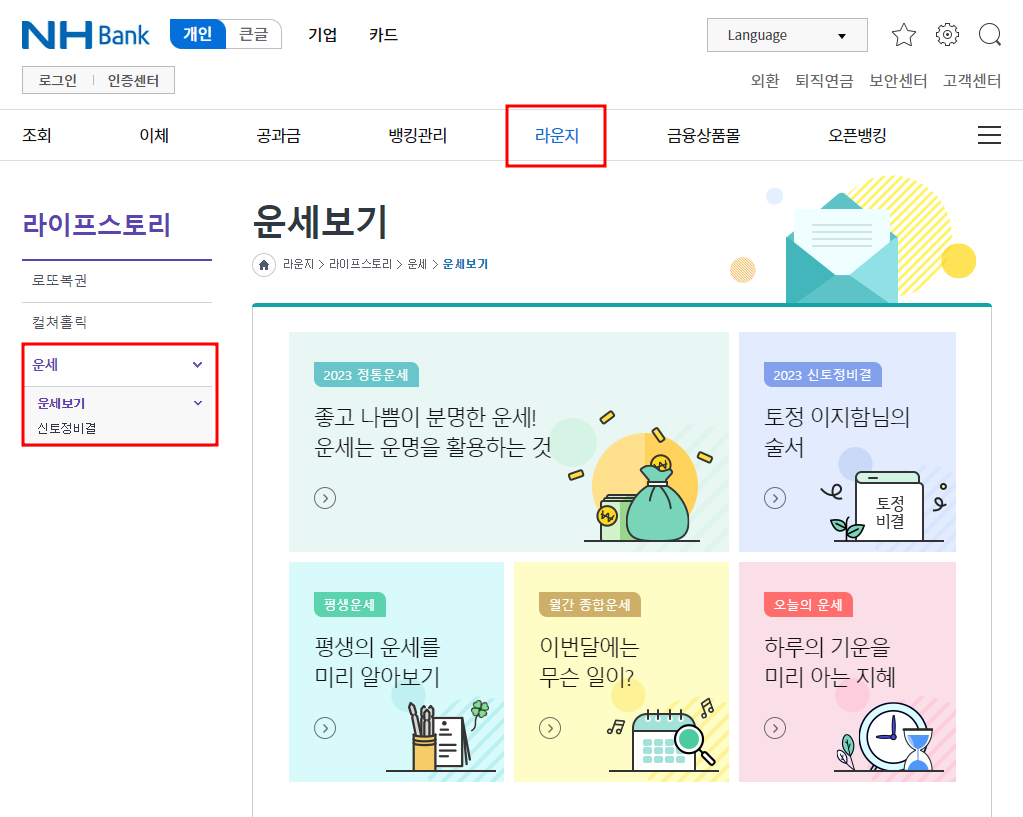Open the 외환 link
The width and height of the screenshot is (1023, 817).
(765, 80)
